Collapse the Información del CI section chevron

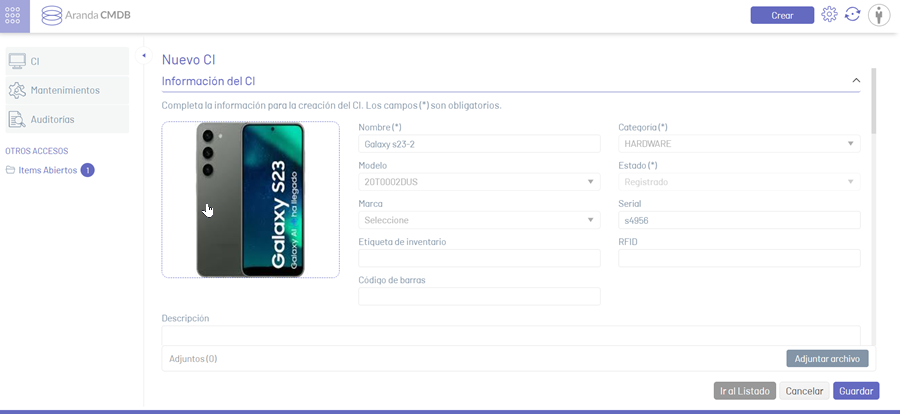[856, 81]
